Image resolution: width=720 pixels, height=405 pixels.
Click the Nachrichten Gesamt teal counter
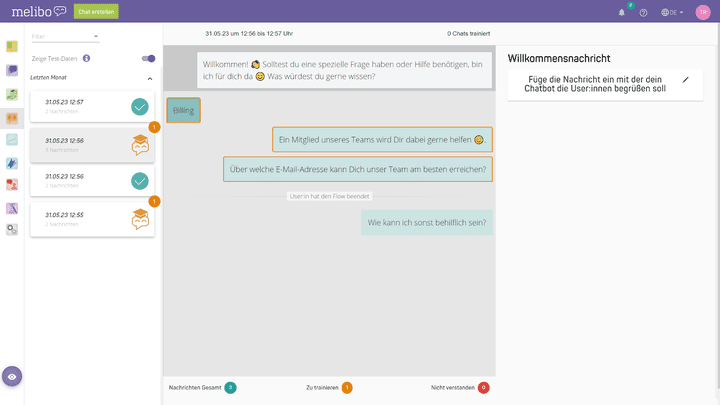(230, 387)
